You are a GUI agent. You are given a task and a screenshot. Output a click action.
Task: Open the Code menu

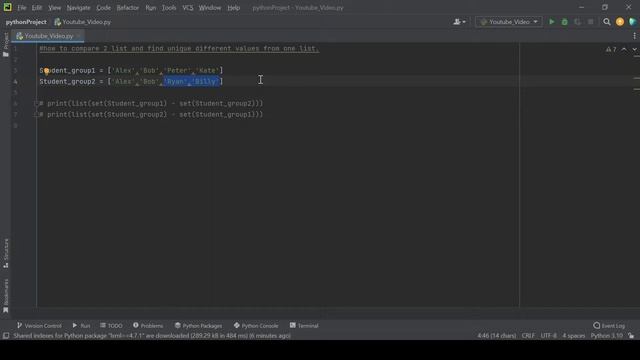tap(103, 8)
